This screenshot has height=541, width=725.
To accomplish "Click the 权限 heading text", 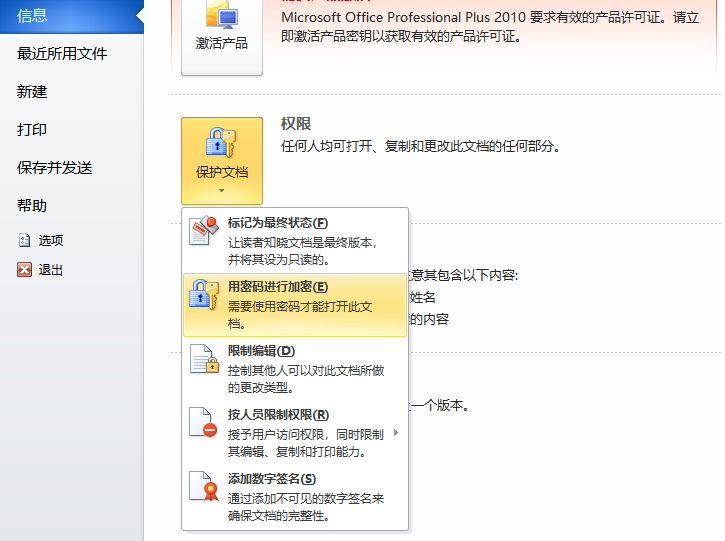I will pos(296,124).
